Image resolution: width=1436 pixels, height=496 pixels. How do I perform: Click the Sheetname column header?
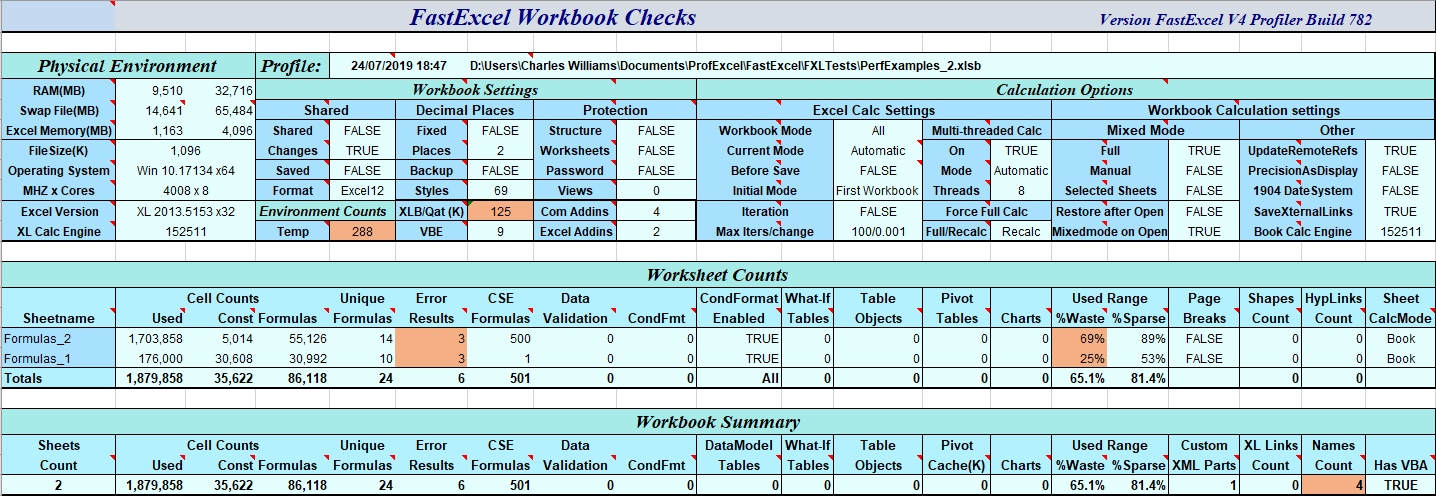tap(58, 318)
